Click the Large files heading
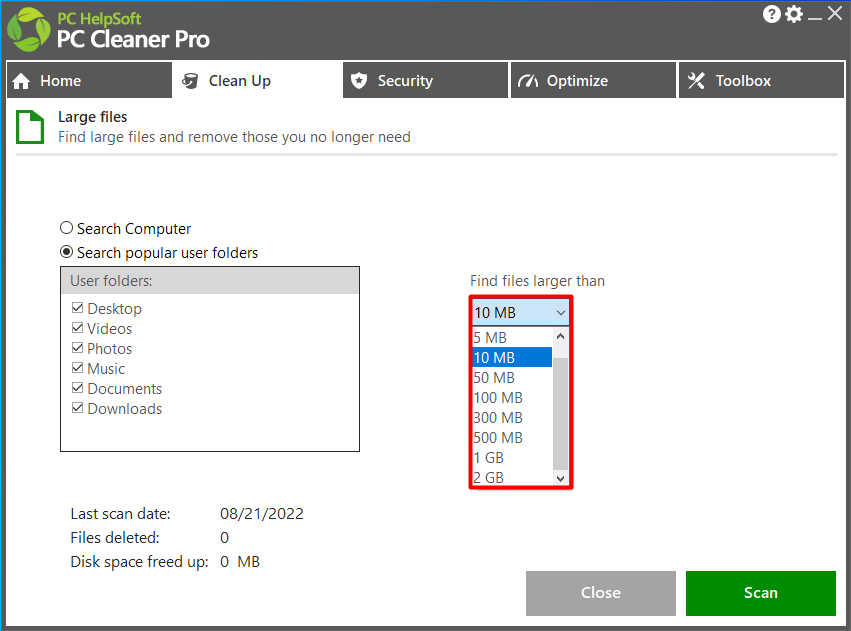The height and width of the screenshot is (631, 851). [92, 117]
